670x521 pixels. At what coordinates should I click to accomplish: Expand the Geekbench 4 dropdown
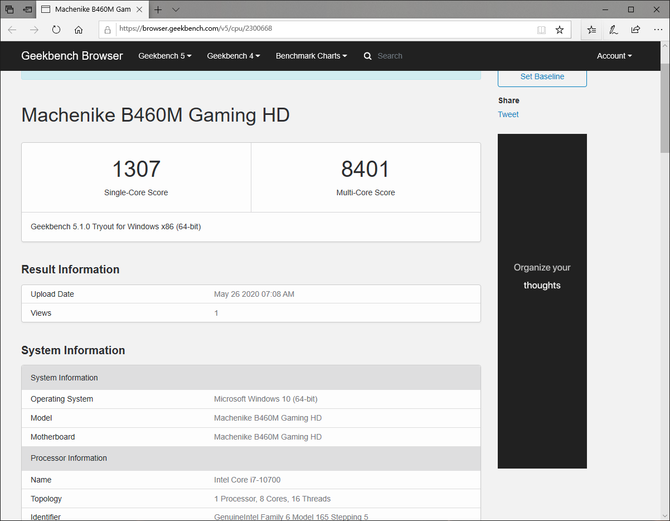[233, 56]
